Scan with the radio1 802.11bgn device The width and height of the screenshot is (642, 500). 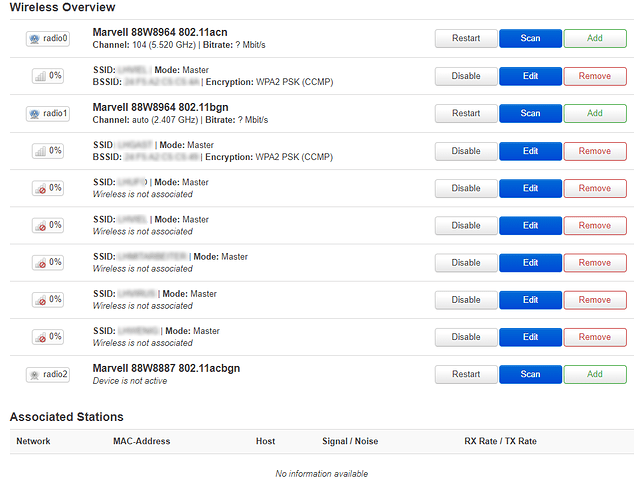(x=530, y=113)
